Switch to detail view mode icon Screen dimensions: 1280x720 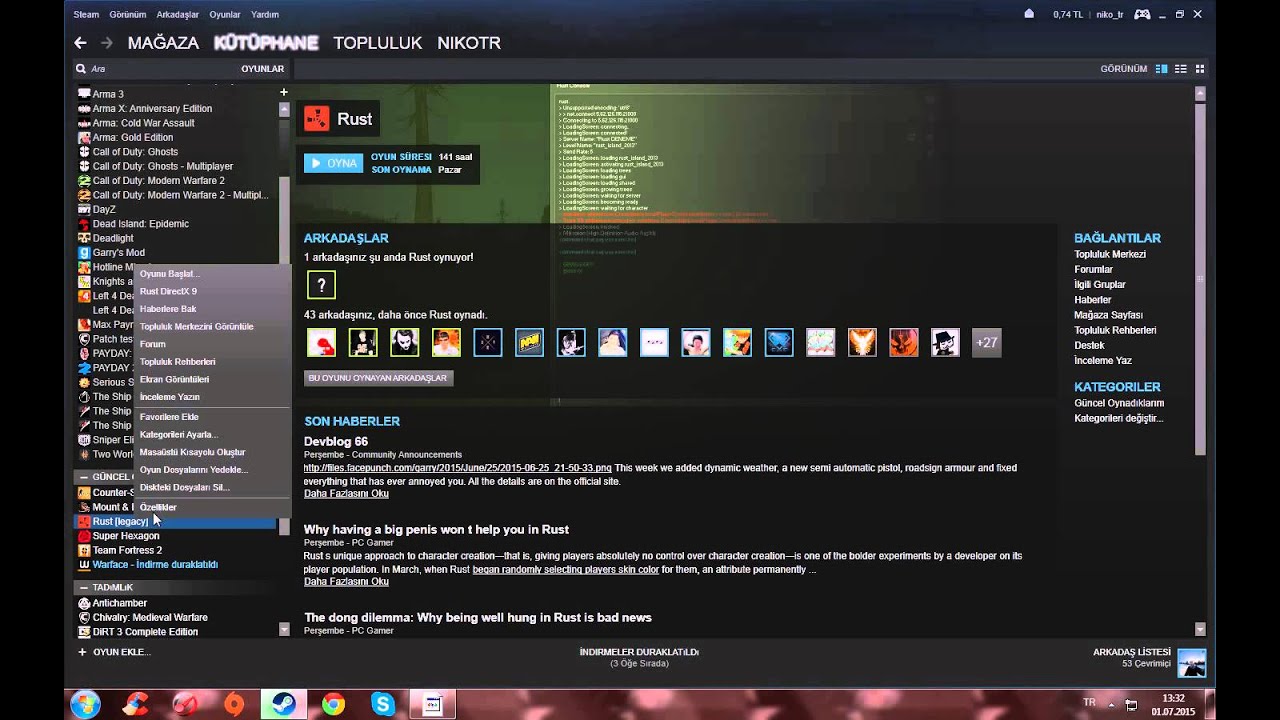pyautogui.click(x=1162, y=69)
